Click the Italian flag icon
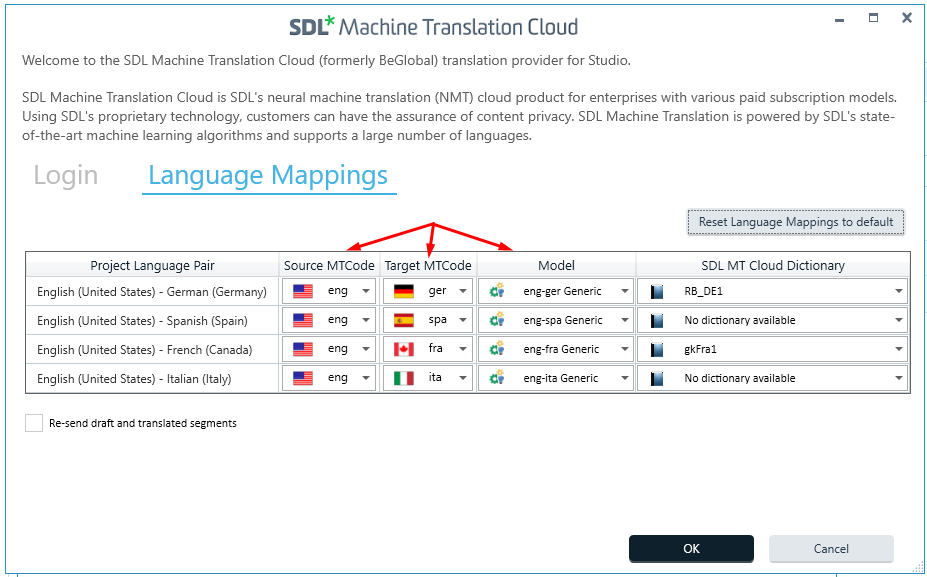Image resolution: width=927 pixels, height=577 pixels. 404,378
